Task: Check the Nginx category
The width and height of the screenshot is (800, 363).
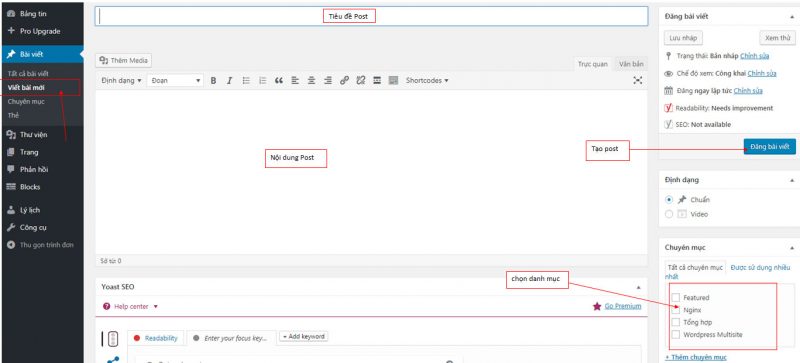Action: [676, 310]
